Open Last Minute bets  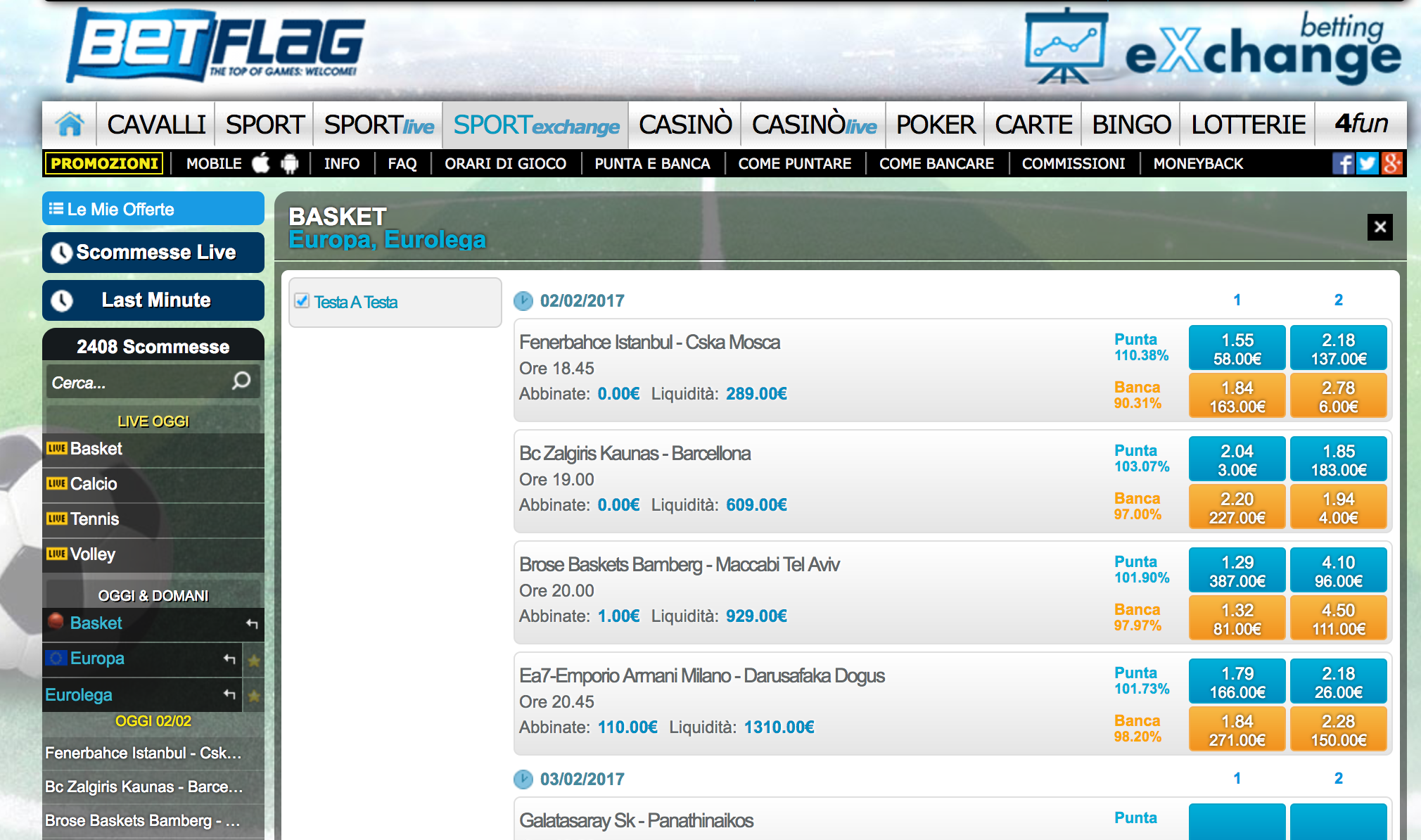tap(153, 300)
